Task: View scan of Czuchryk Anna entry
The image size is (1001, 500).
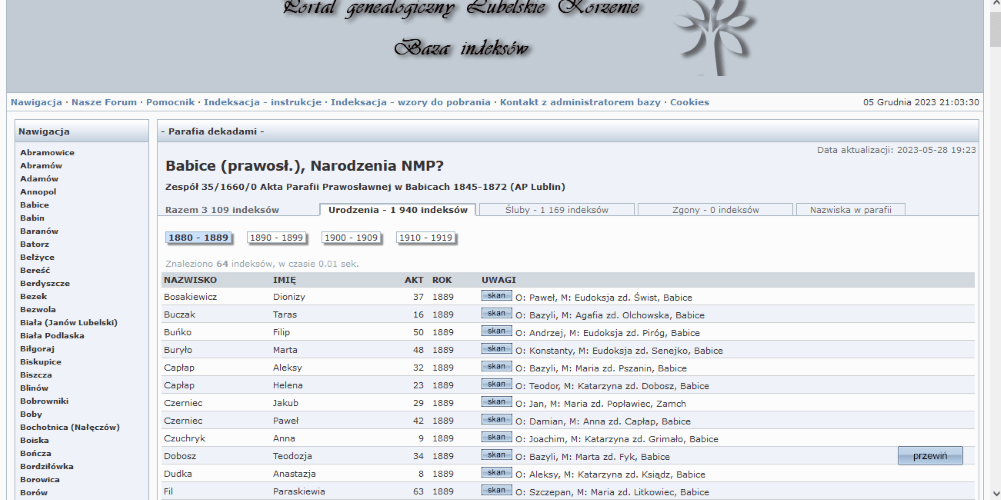Action: (496, 437)
